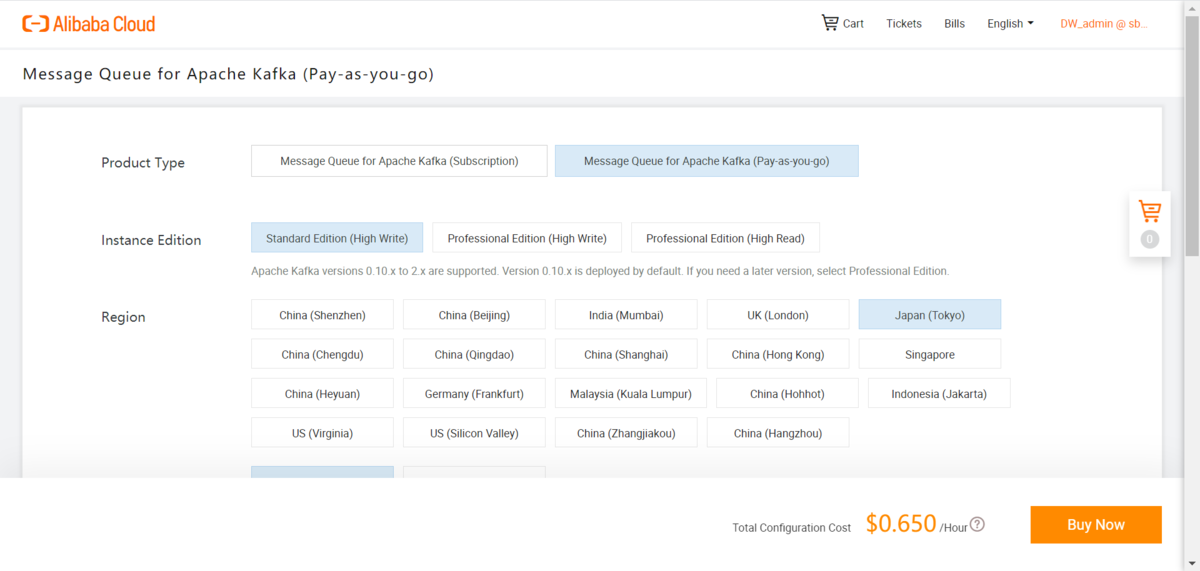Select region China (Hangzhou)
Image resolution: width=1200 pixels, height=571 pixels.
click(778, 432)
